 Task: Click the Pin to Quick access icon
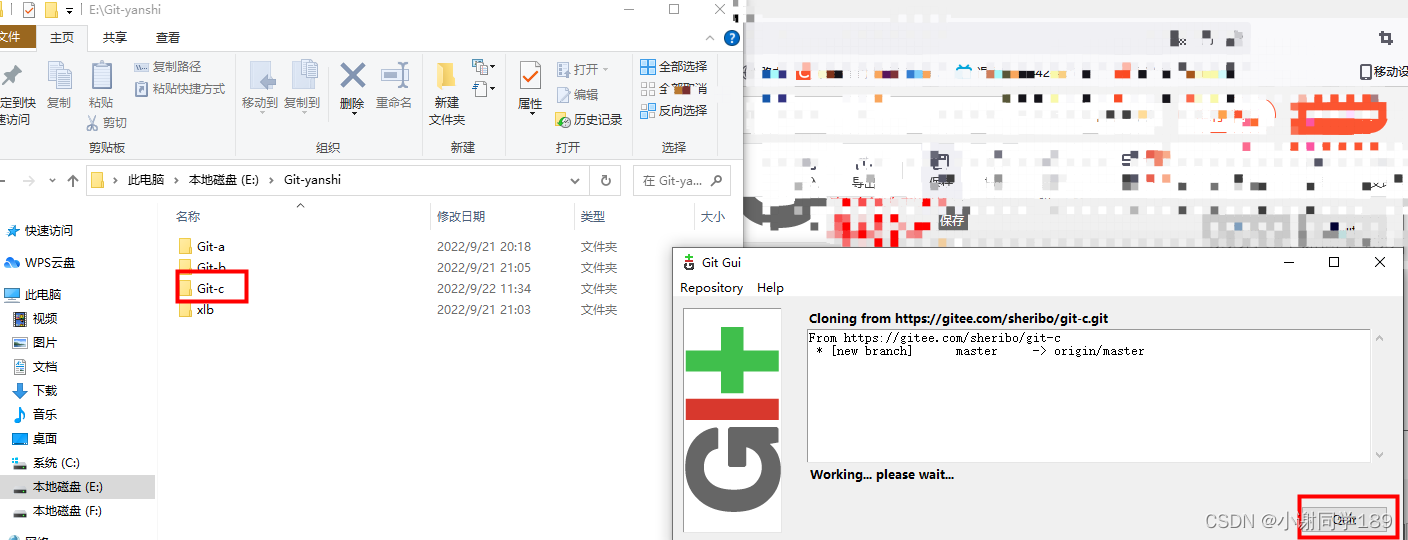click(x=12, y=76)
